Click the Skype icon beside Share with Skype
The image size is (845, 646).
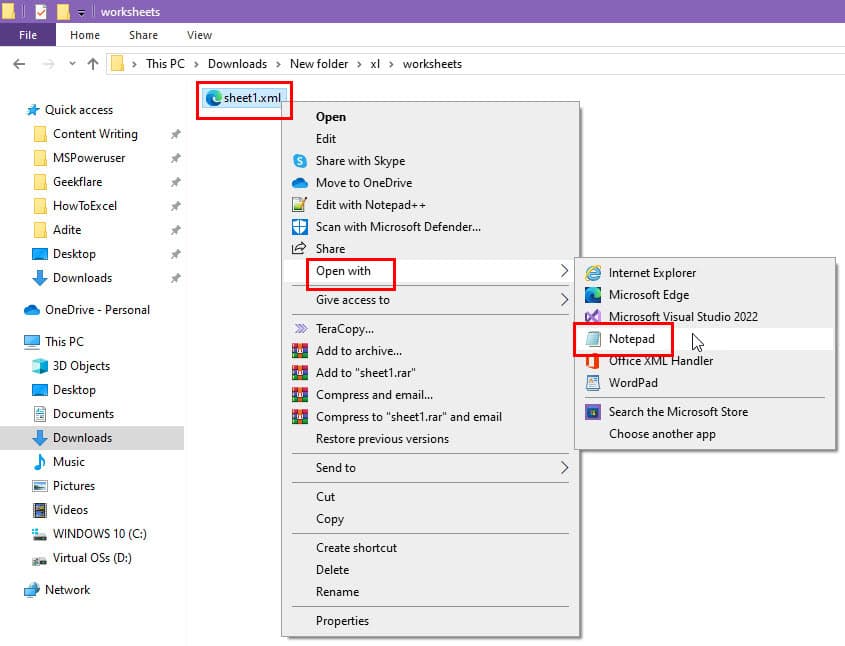click(300, 161)
